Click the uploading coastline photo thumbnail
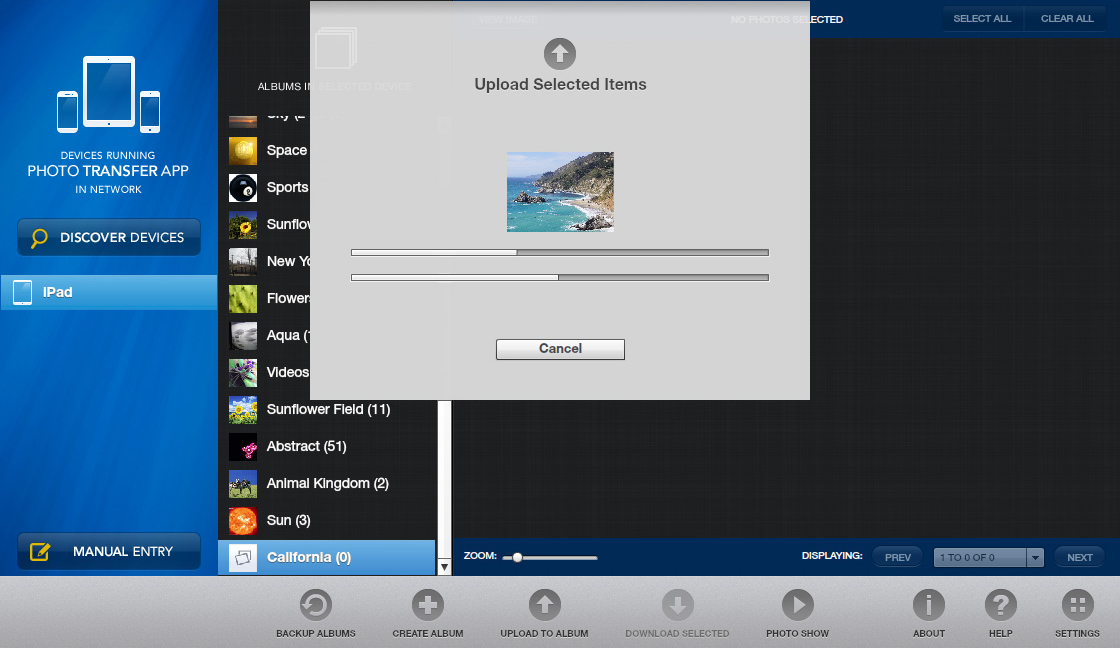Image resolution: width=1120 pixels, height=648 pixels. pyautogui.click(x=560, y=192)
